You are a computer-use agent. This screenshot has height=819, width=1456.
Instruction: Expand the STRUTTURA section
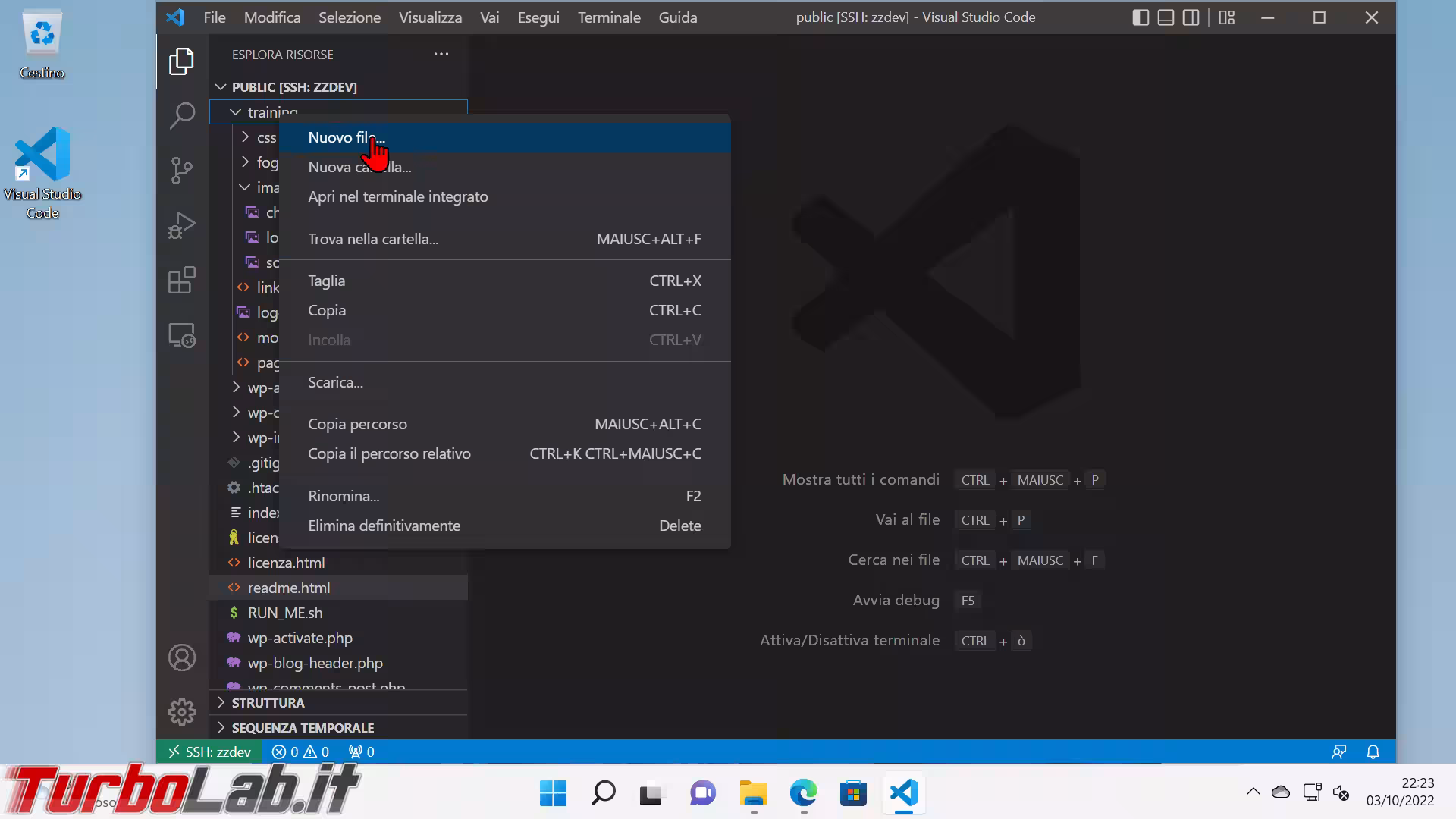[x=268, y=703]
